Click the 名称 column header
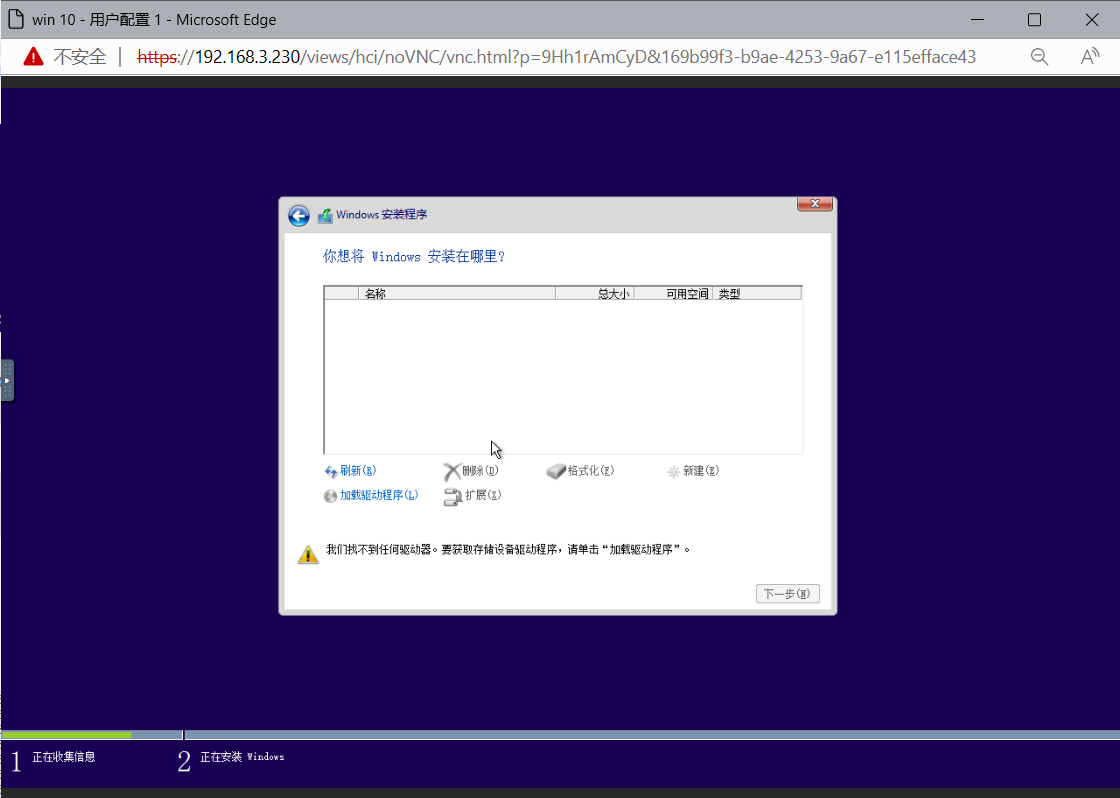 point(456,294)
